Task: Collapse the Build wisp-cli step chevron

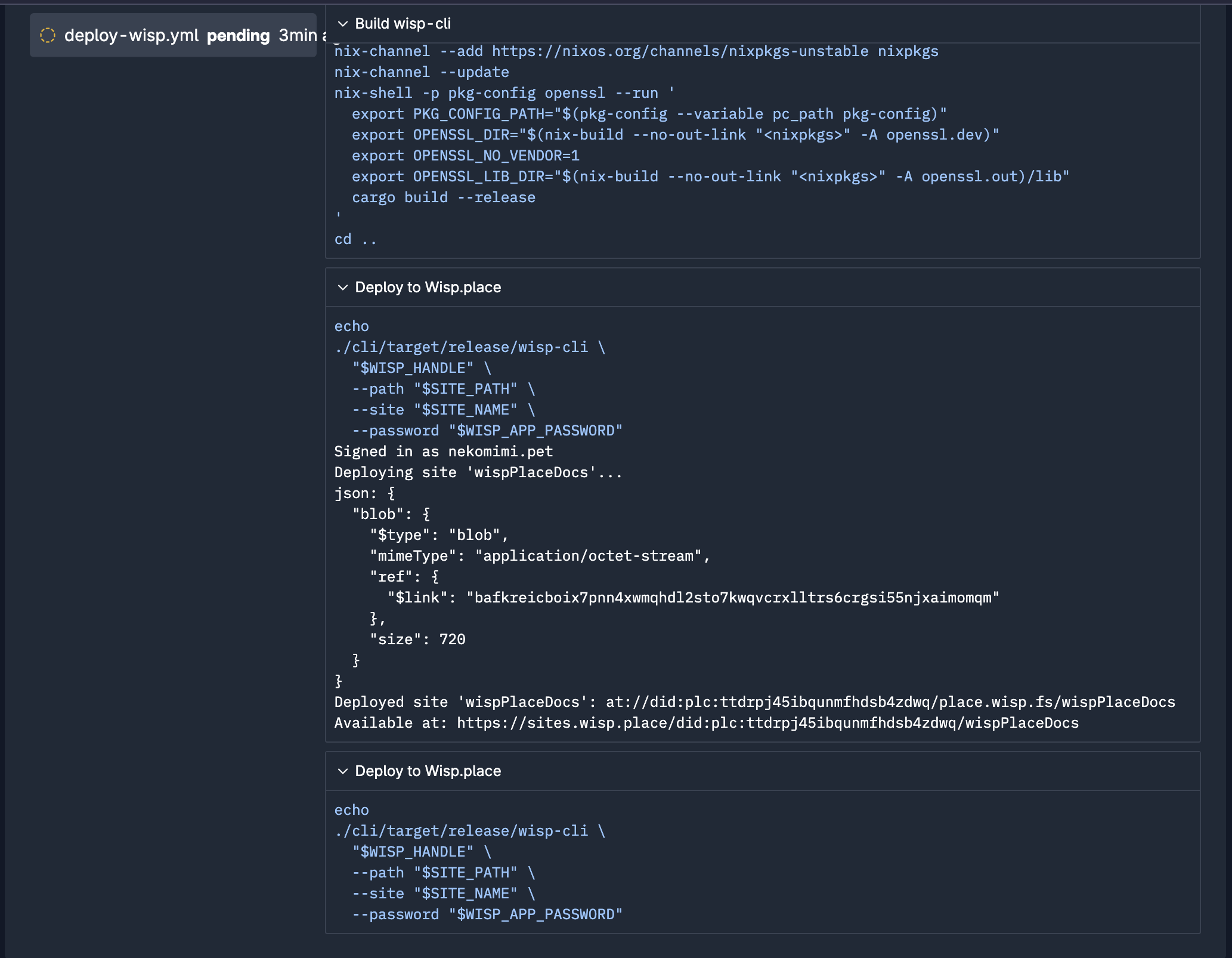Action: (342, 24)
